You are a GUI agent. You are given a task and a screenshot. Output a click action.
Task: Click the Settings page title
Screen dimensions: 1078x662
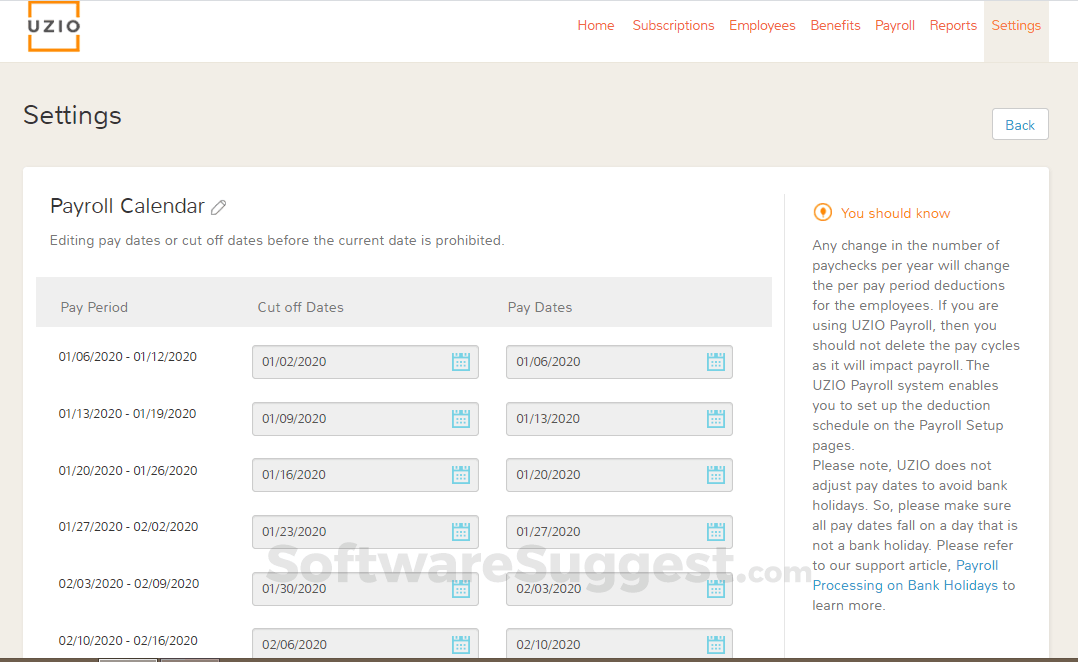(72, 115)
